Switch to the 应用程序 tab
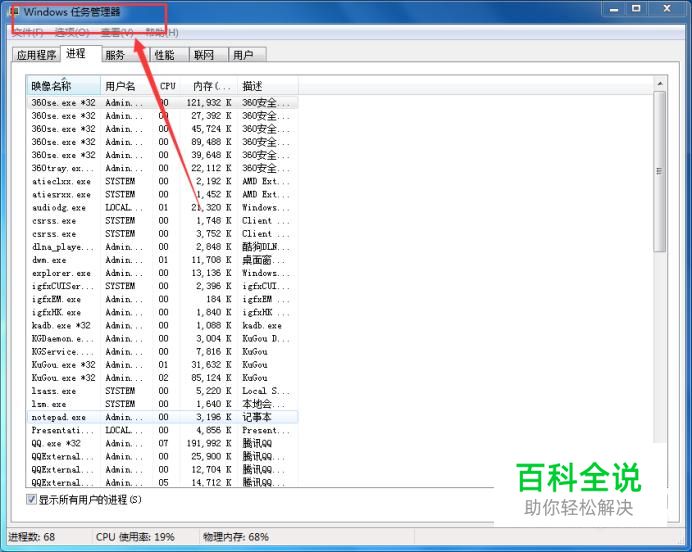Image resolution: width=692 pixels, height=552 pixels. coord(36,55)
